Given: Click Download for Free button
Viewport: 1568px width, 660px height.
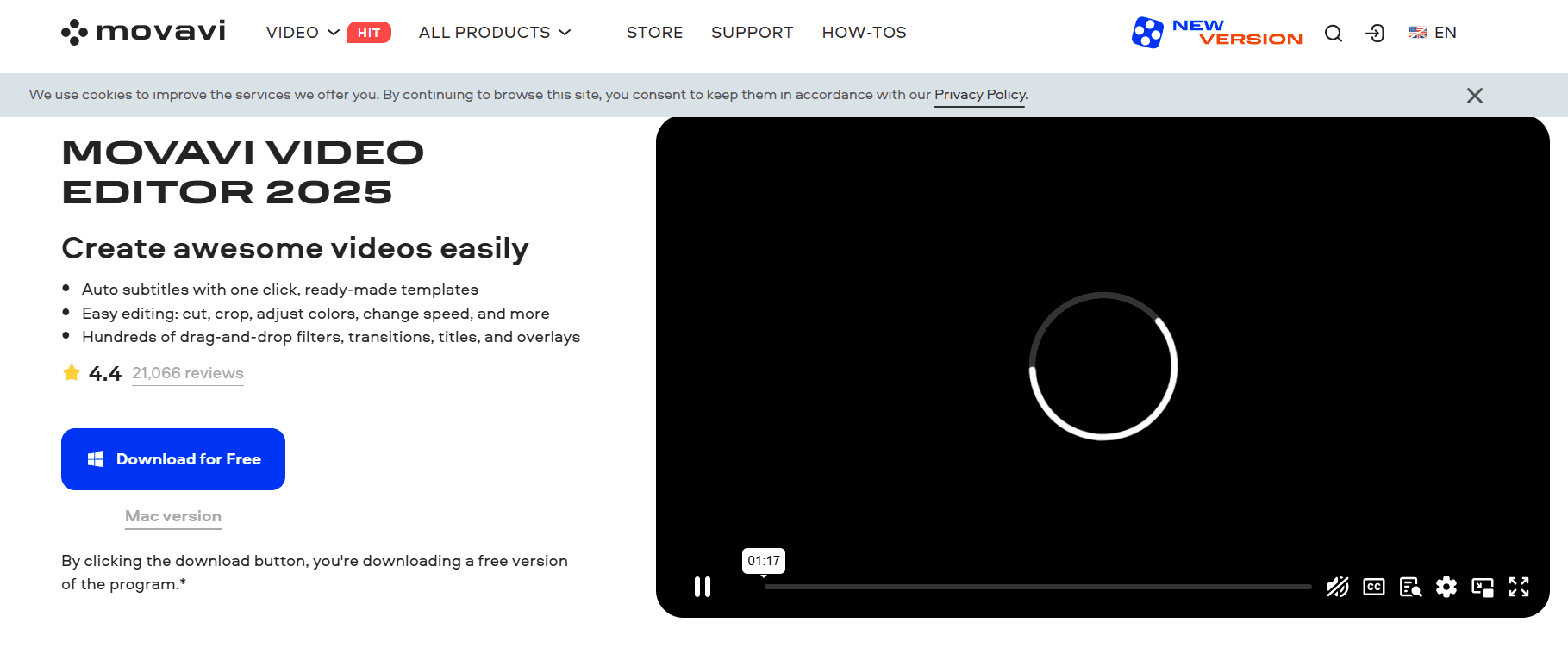Looking at the screenshot, I should (173, 459).
